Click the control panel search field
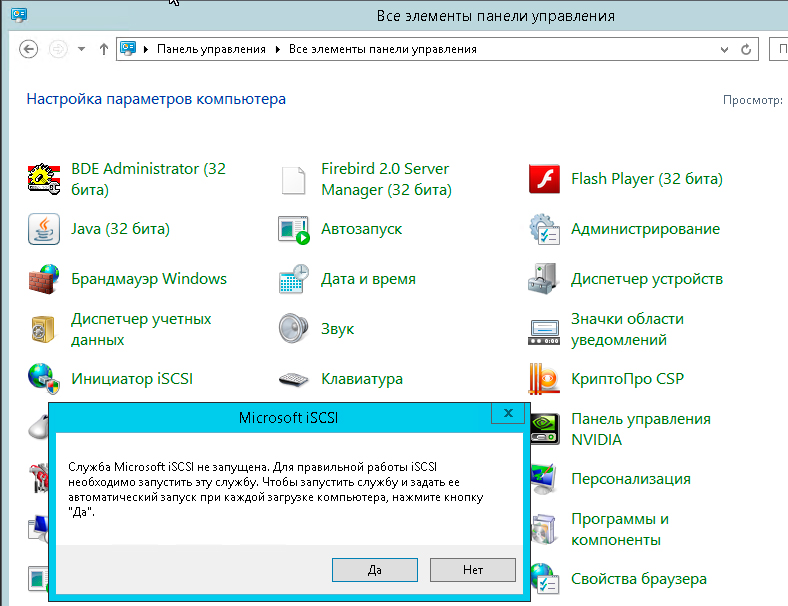This screenshot has width=788, height=606. pos(778,49)
